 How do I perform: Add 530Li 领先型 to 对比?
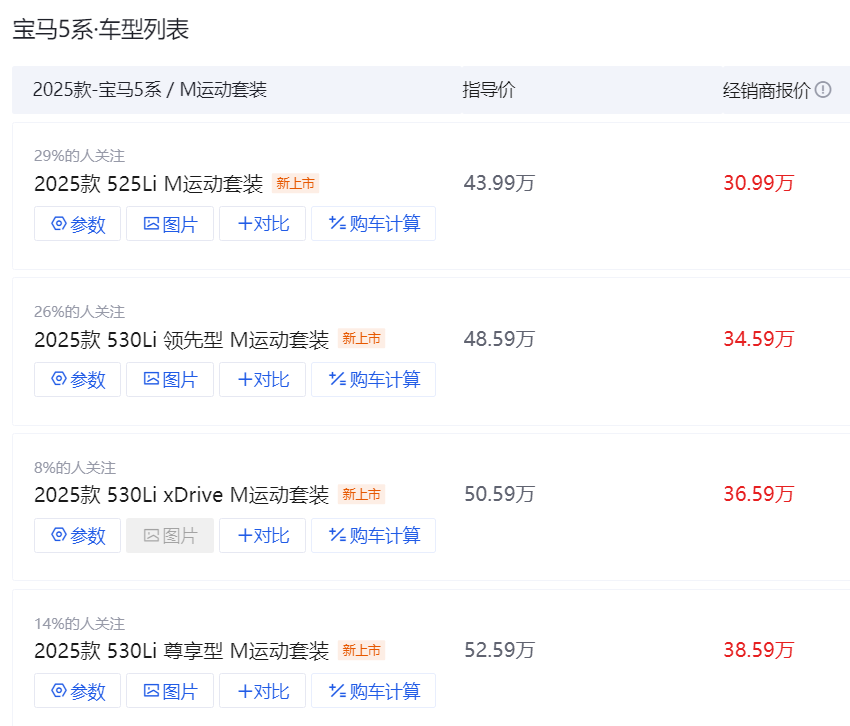click(262, 380)
